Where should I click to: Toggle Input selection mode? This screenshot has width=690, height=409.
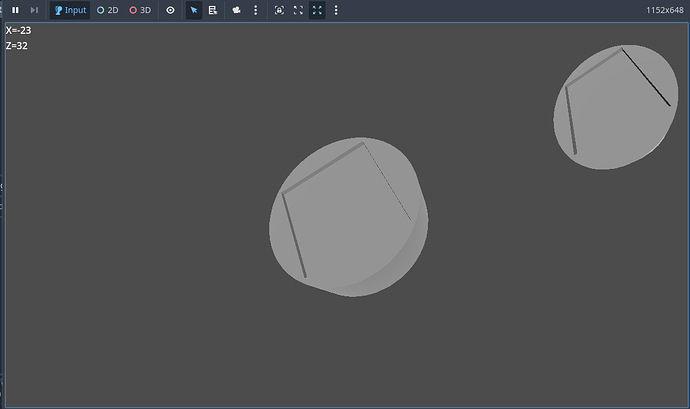pyautogui.click(x=69, y=10)
